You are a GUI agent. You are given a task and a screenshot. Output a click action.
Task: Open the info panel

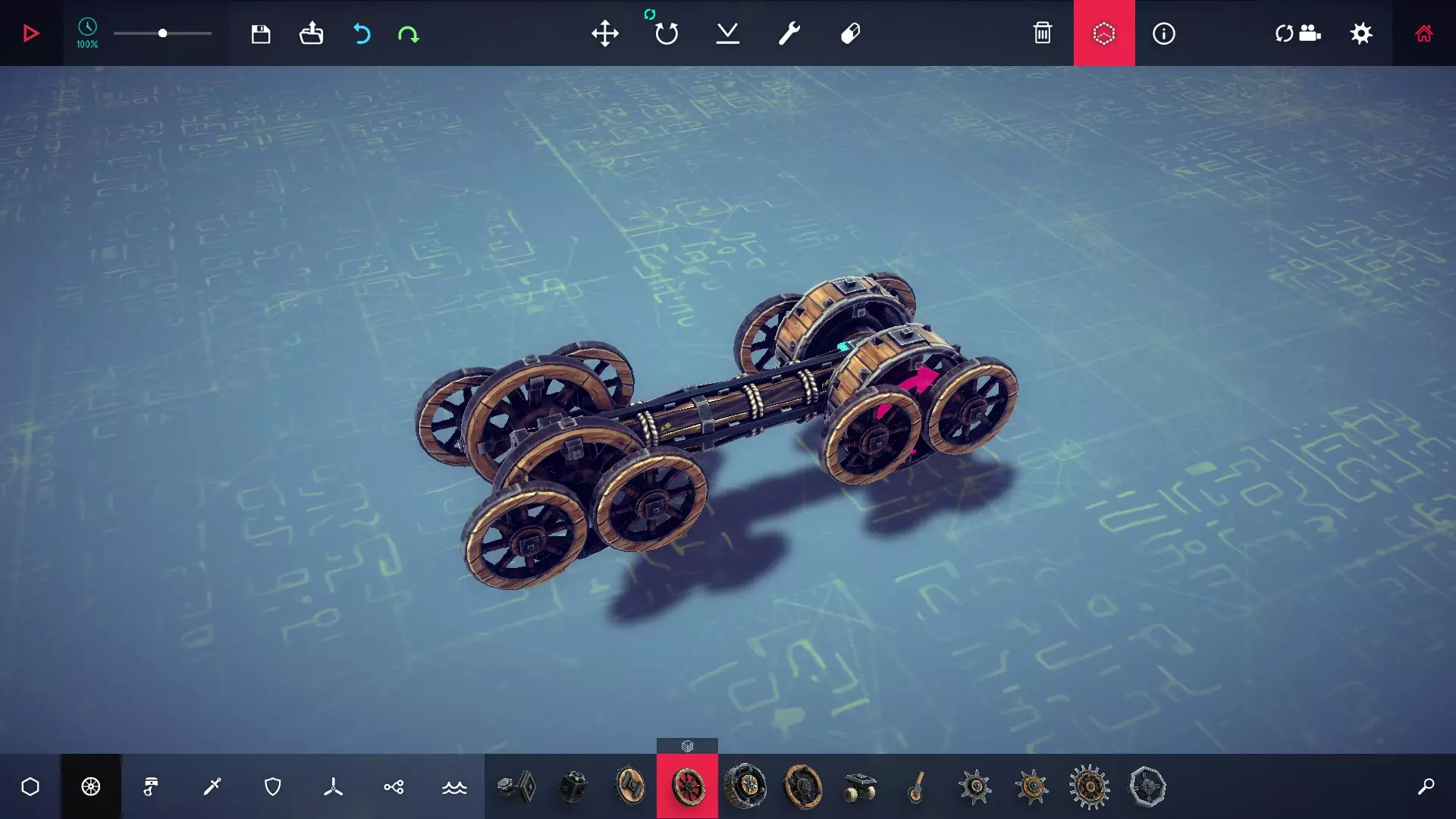[x=1163, y=33]
